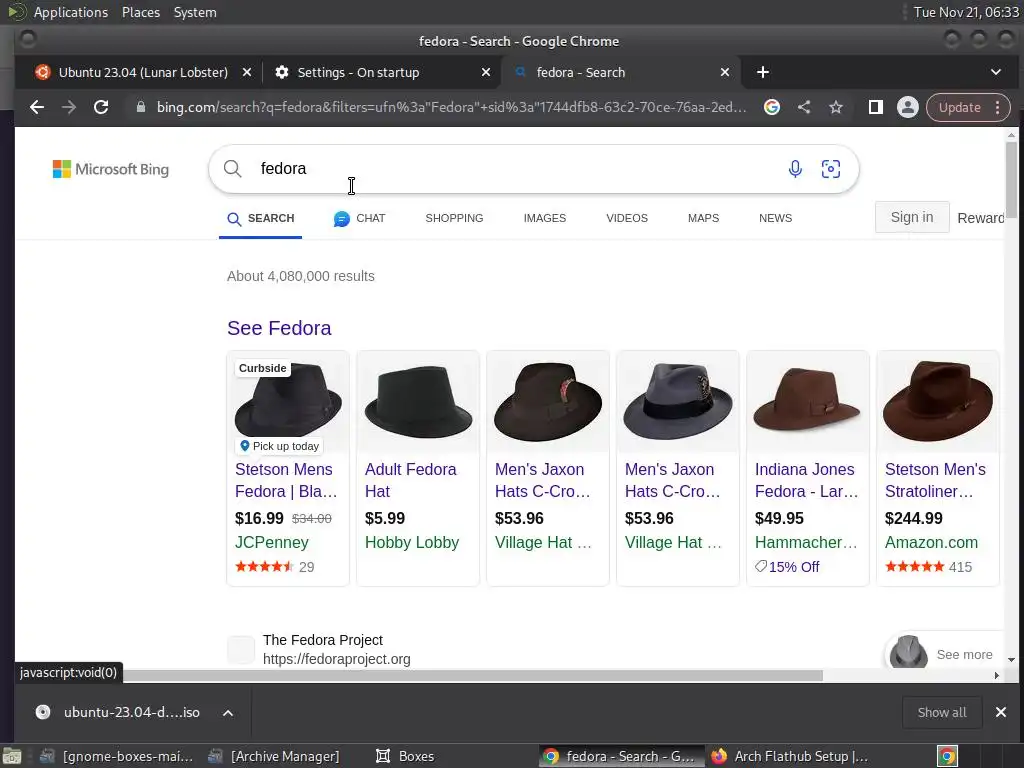This screenshot has width=1024, height=768.
Task: Click the See more hat button
Action: (944, 653)
